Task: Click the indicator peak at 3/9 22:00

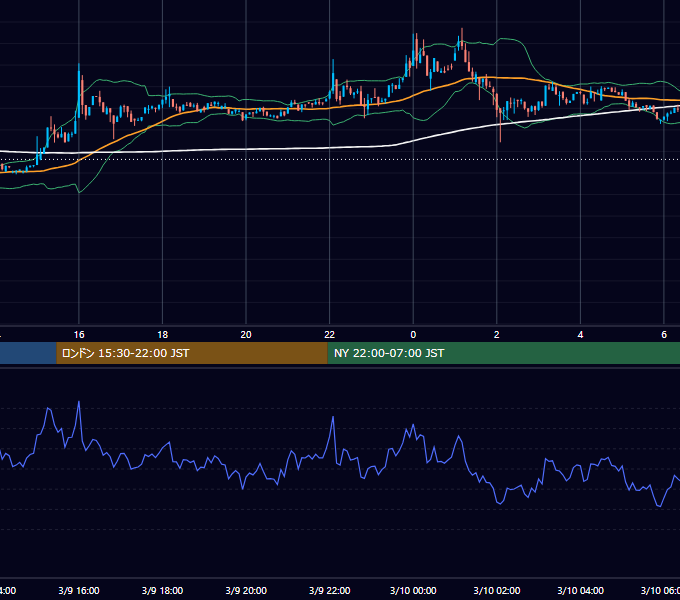Action: (333, 417)
